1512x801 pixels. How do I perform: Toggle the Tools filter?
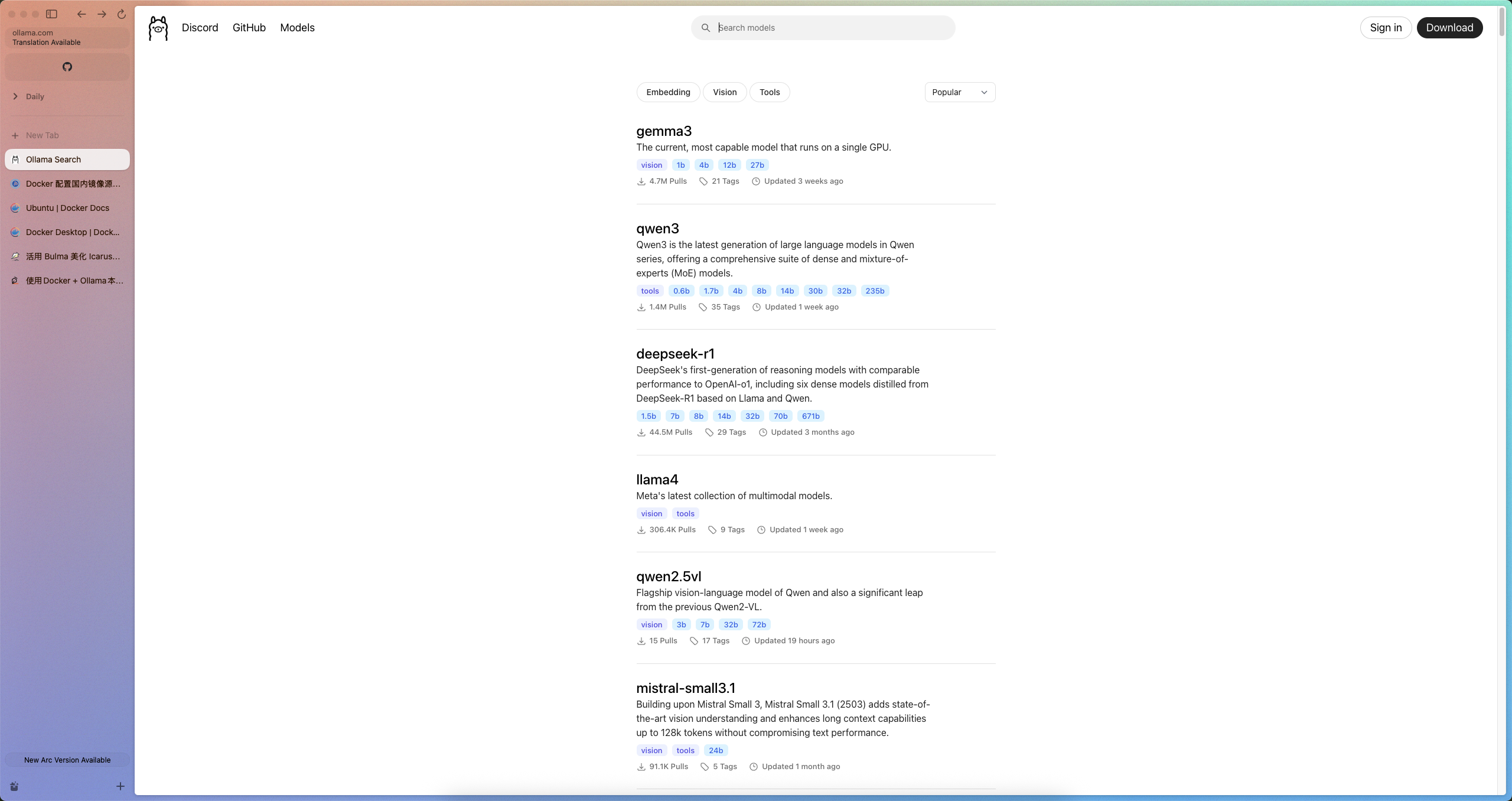[770, 92]
